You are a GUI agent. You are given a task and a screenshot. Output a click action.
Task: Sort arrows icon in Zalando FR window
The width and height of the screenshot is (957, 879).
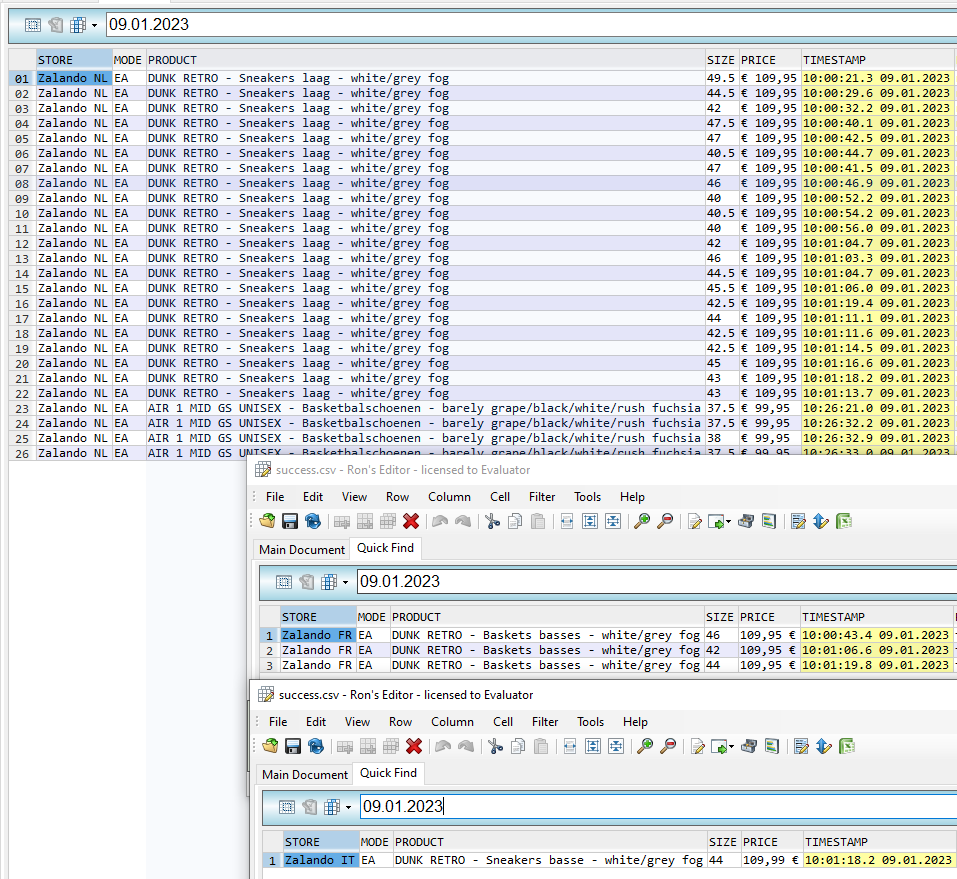[821, 521]
